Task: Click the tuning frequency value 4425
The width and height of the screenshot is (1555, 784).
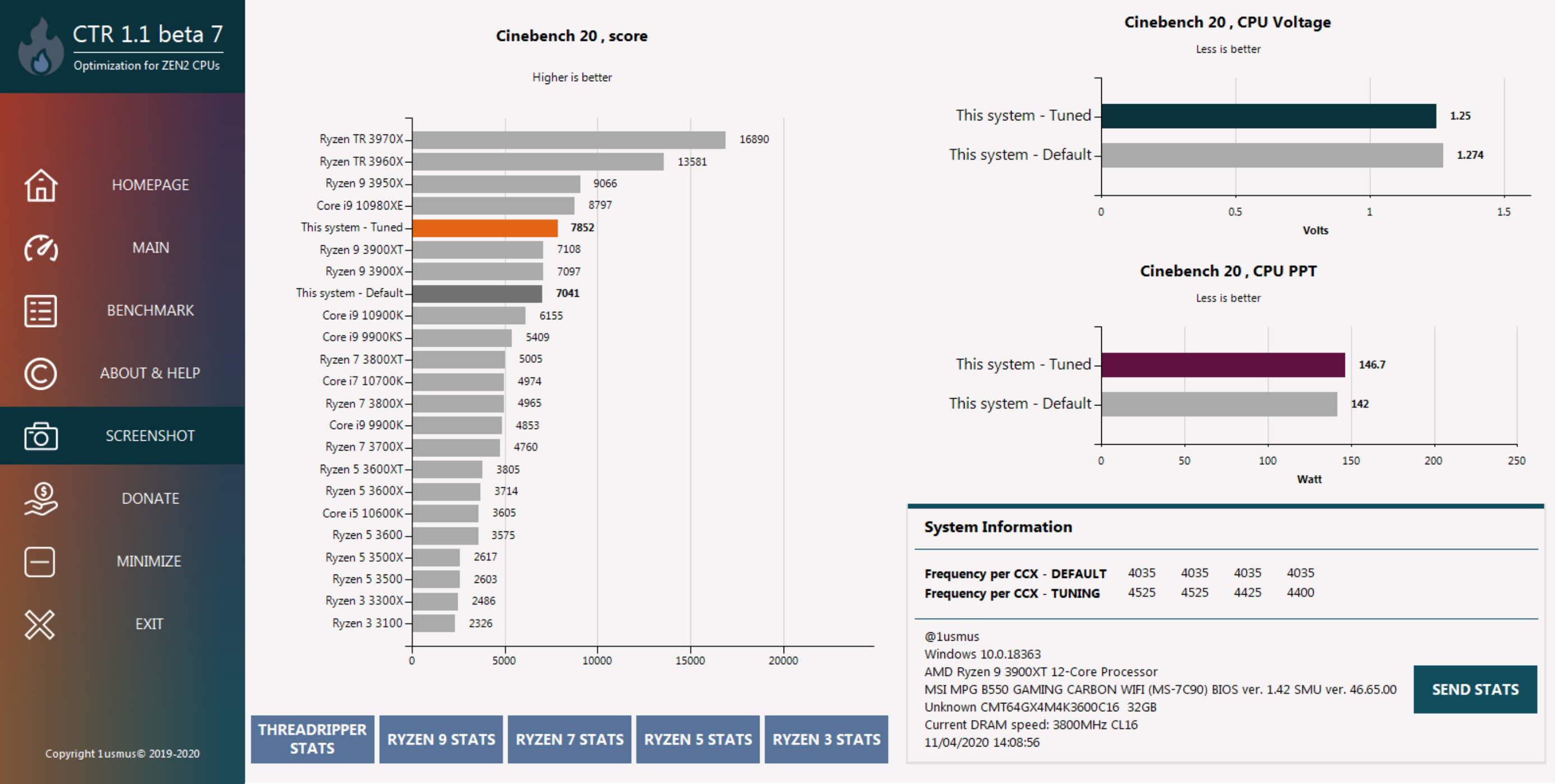Action: click(x=1247, y=592)
